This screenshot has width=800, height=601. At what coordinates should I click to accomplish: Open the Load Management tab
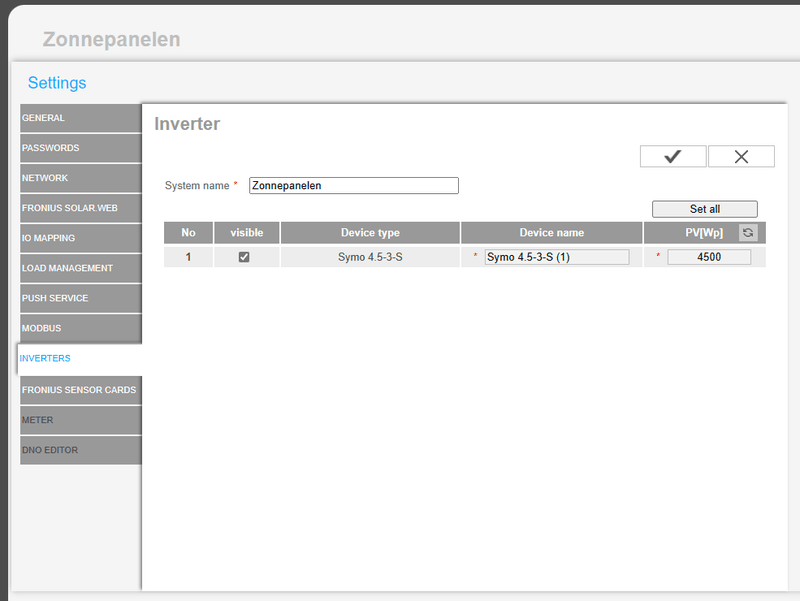[x=81, y=268]
